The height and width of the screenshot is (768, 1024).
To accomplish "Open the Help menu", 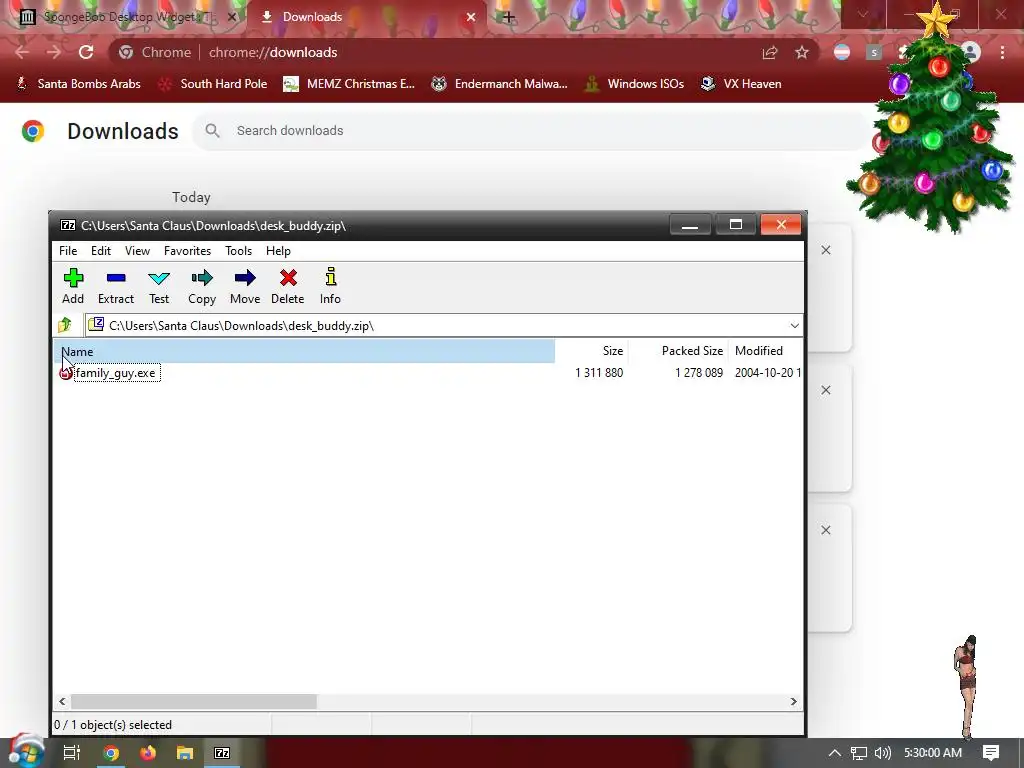I will 278,251.
